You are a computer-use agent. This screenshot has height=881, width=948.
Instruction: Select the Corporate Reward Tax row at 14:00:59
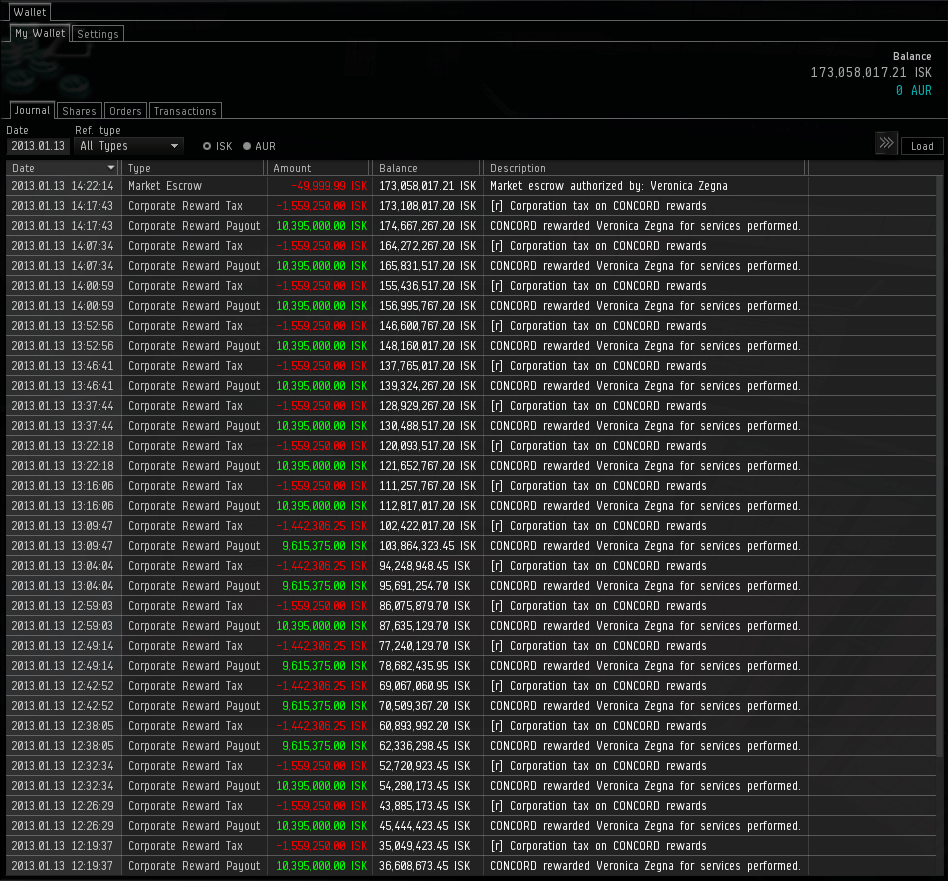pos(471,285)
